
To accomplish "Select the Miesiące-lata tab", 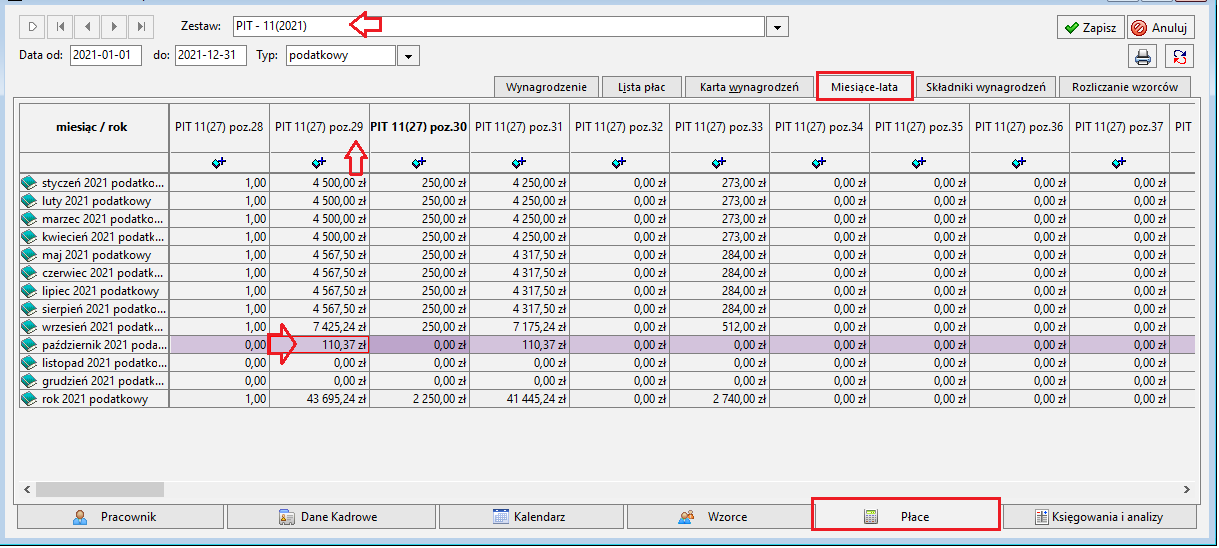I will (x=864, y=87).
